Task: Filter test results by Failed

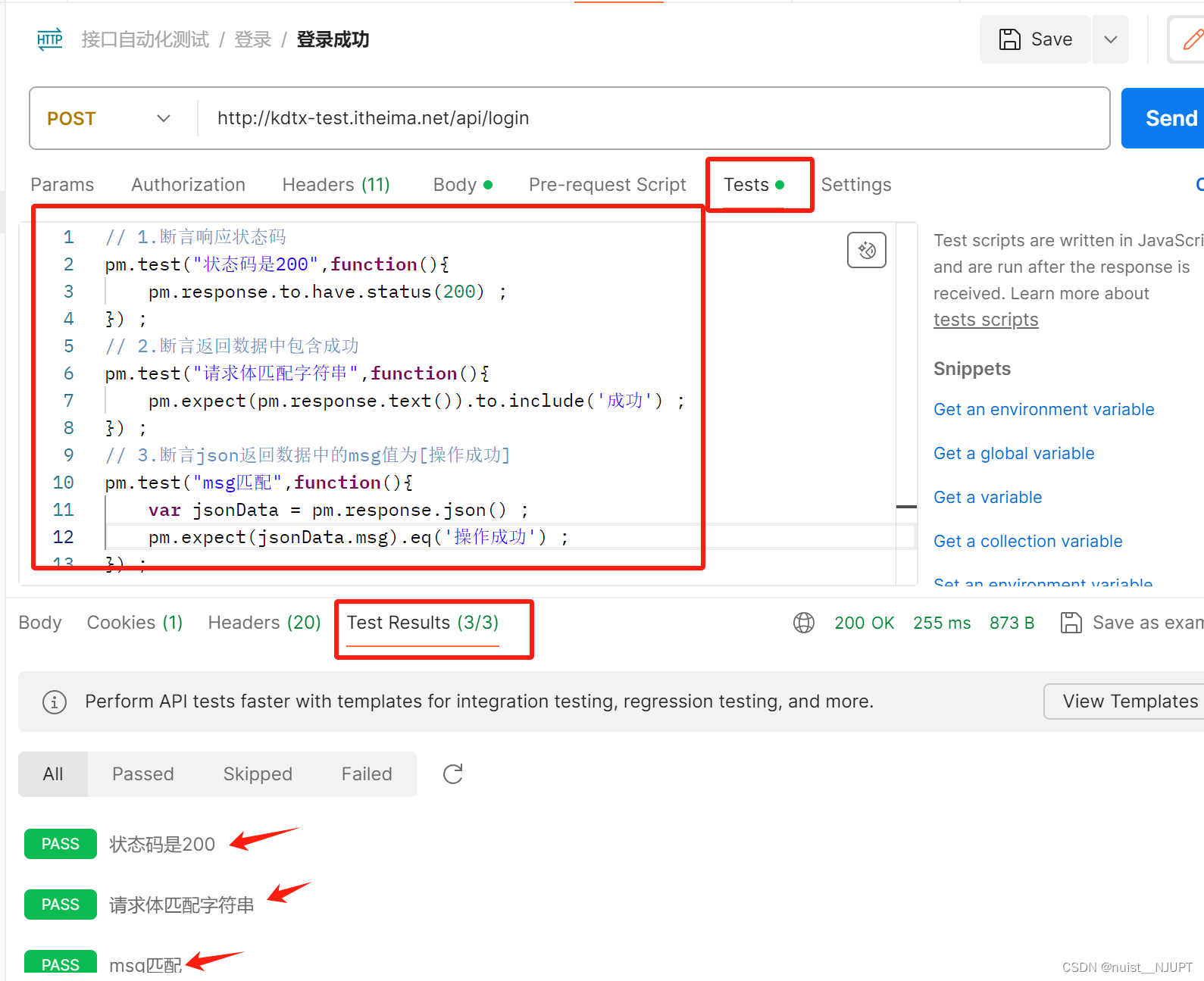Action: click(367, 774)
